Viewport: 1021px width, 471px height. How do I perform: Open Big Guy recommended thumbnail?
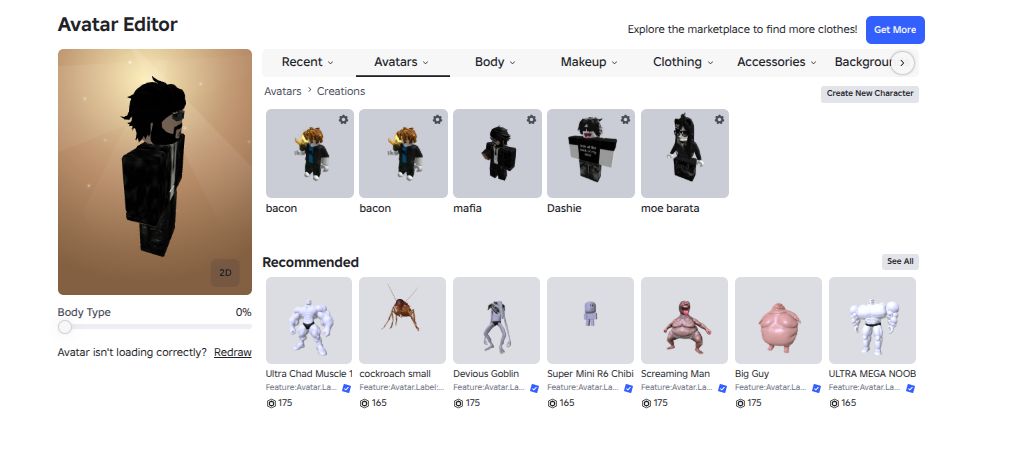pos(778,321)
